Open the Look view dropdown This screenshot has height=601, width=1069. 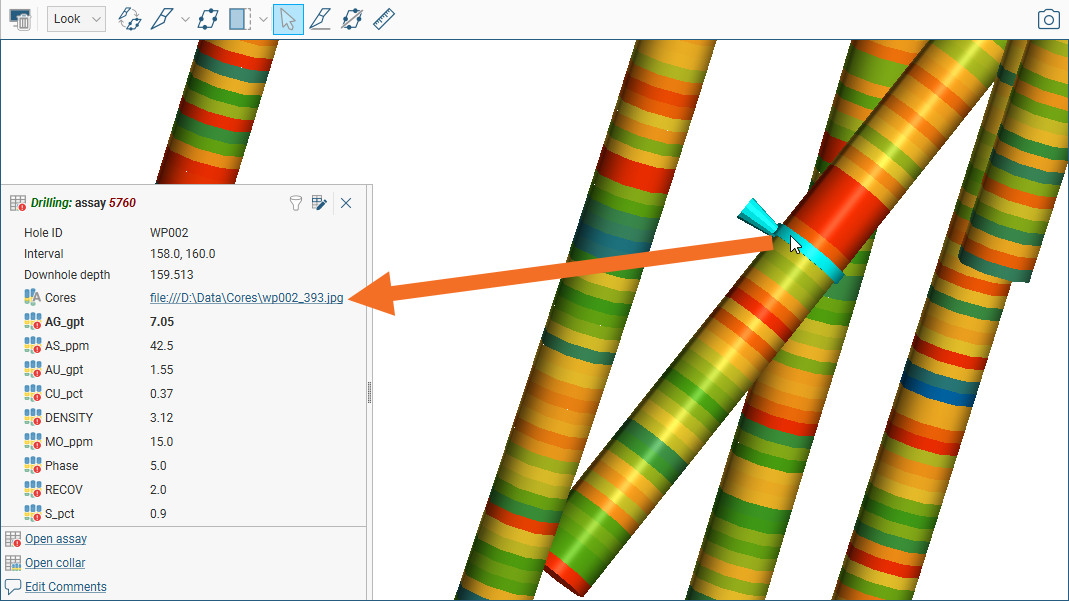pyautogui.click(x=76, y=19)
